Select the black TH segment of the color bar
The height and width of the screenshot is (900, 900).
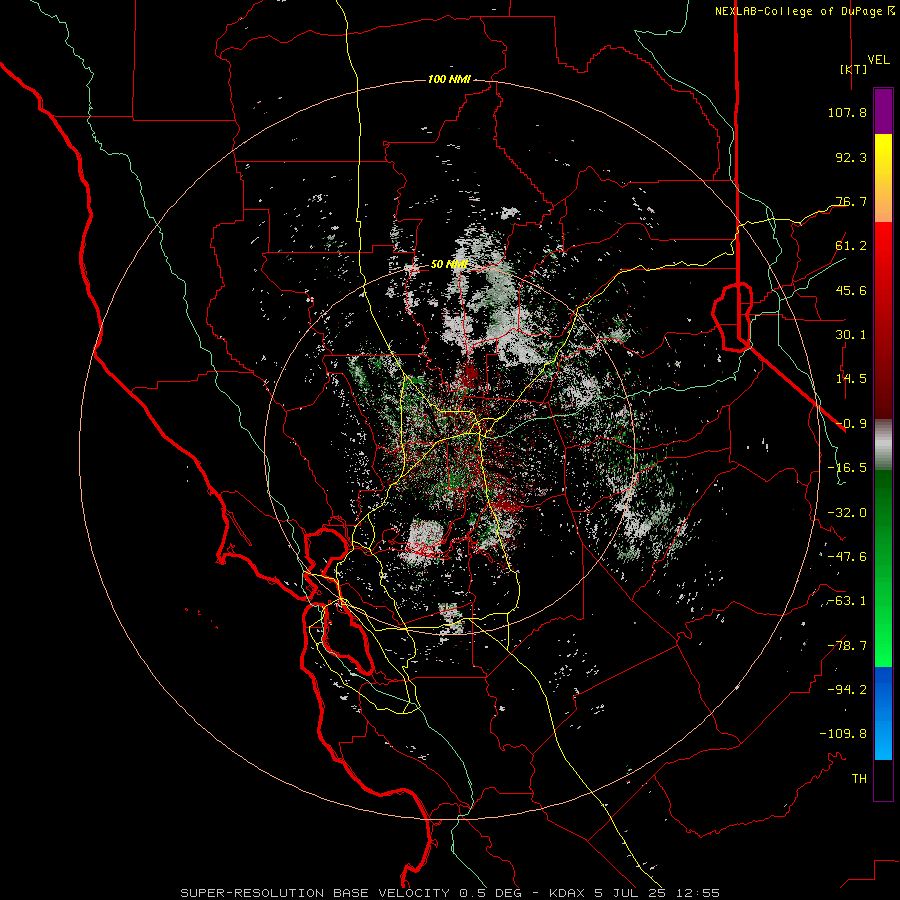[883, 780]
